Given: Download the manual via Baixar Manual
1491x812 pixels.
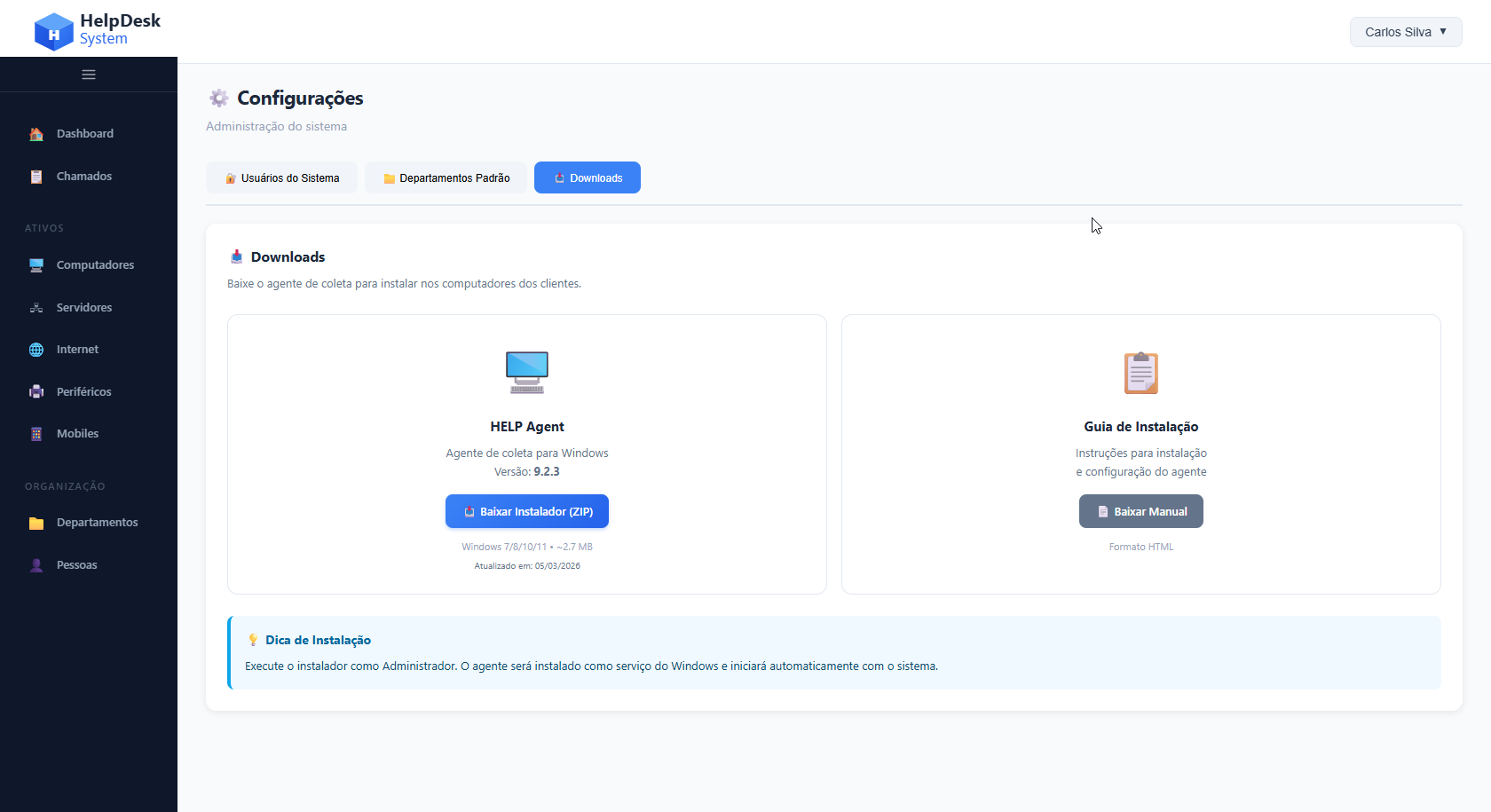Looking at the screenshot, I should click(x=1140, y=511).
